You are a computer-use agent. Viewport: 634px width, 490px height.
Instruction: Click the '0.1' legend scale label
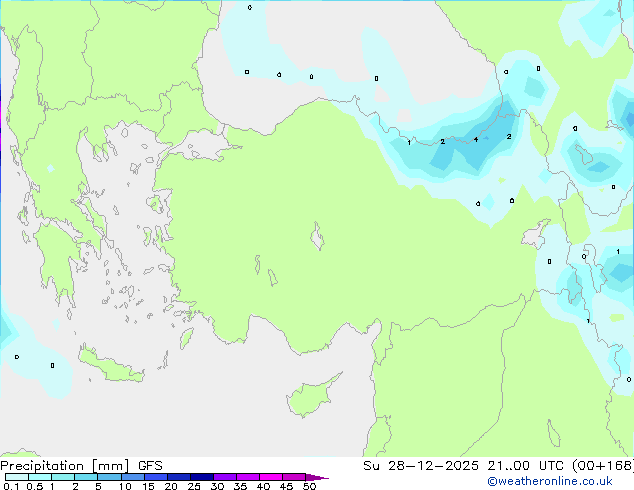click(10, 486)
